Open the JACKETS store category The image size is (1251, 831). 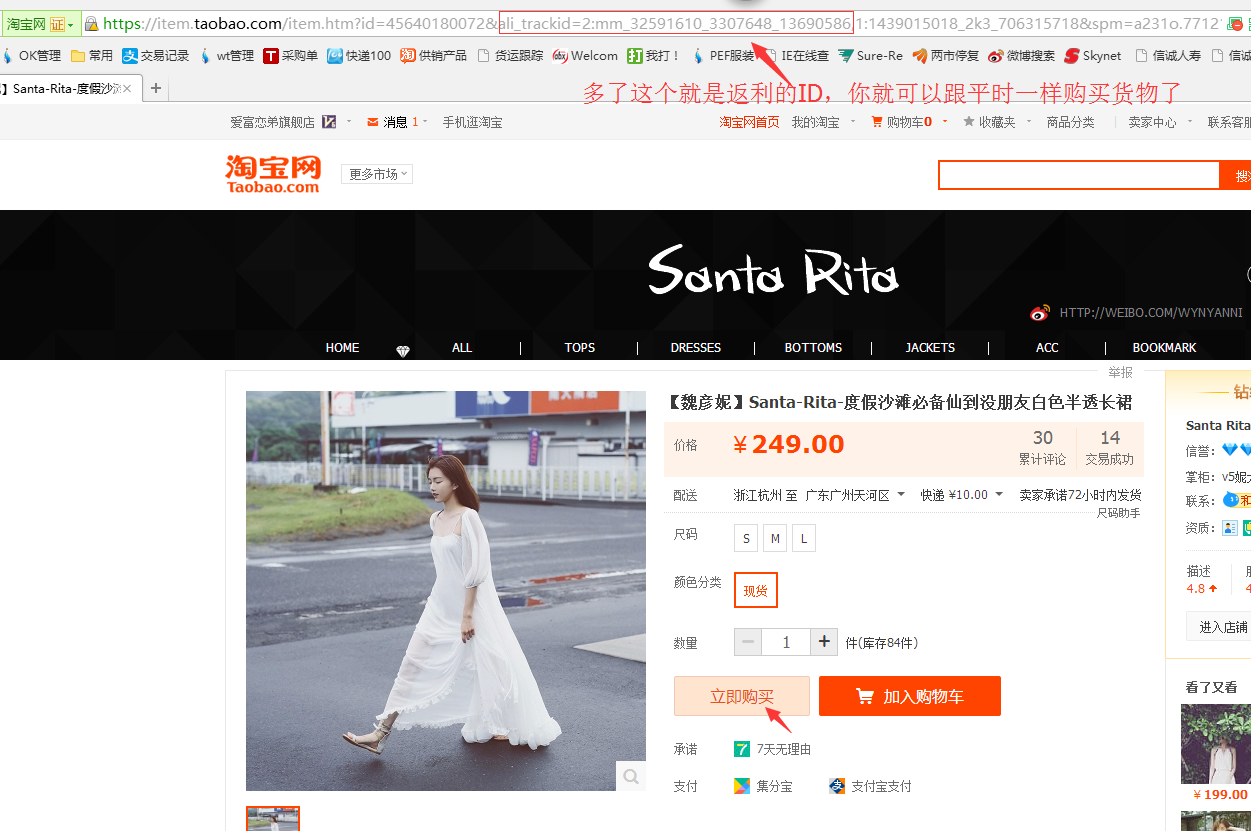point(930,348)
